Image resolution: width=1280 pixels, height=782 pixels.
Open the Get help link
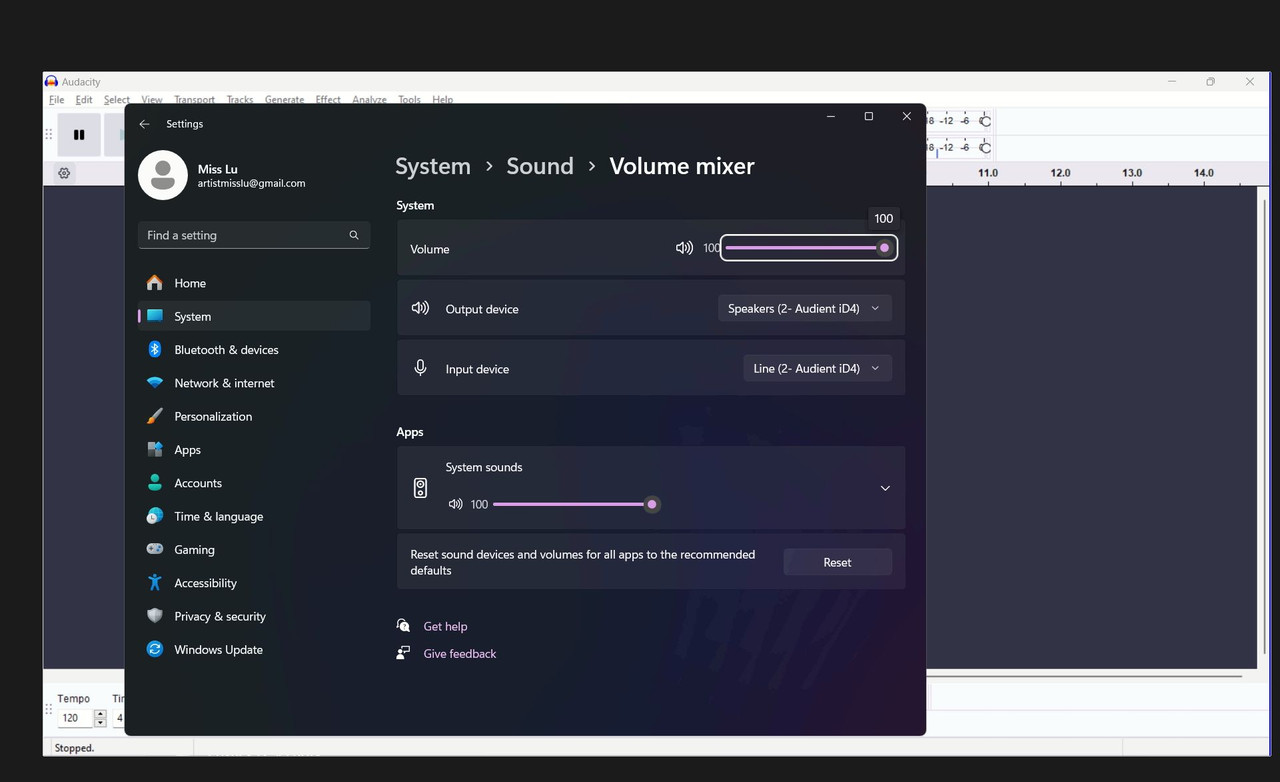445,627
